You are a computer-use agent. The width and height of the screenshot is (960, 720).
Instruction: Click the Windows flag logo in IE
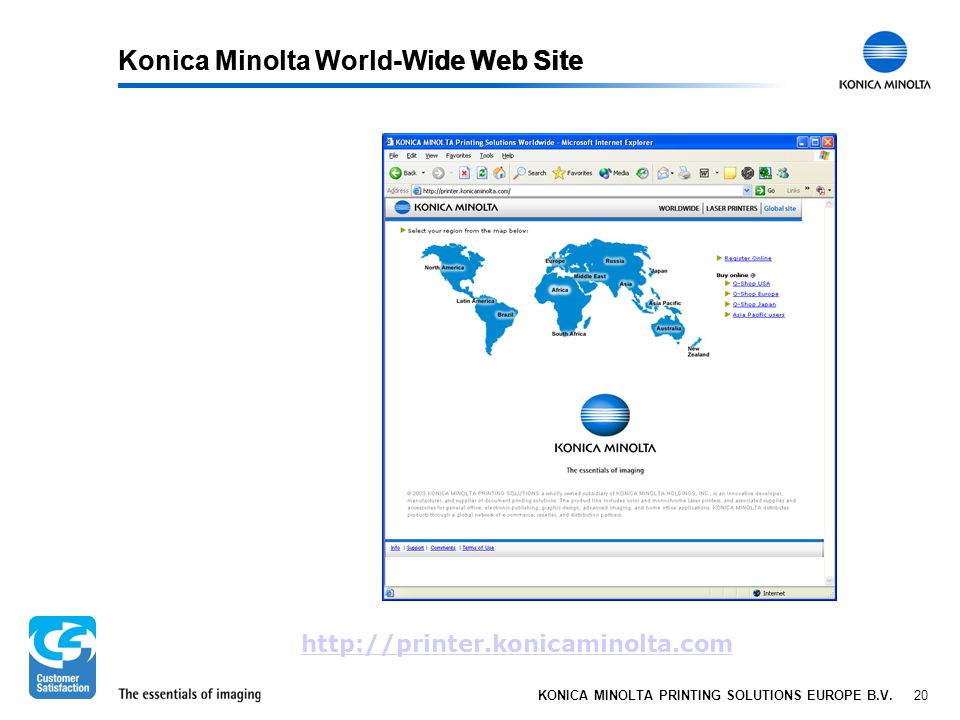(x=824, y=156)
